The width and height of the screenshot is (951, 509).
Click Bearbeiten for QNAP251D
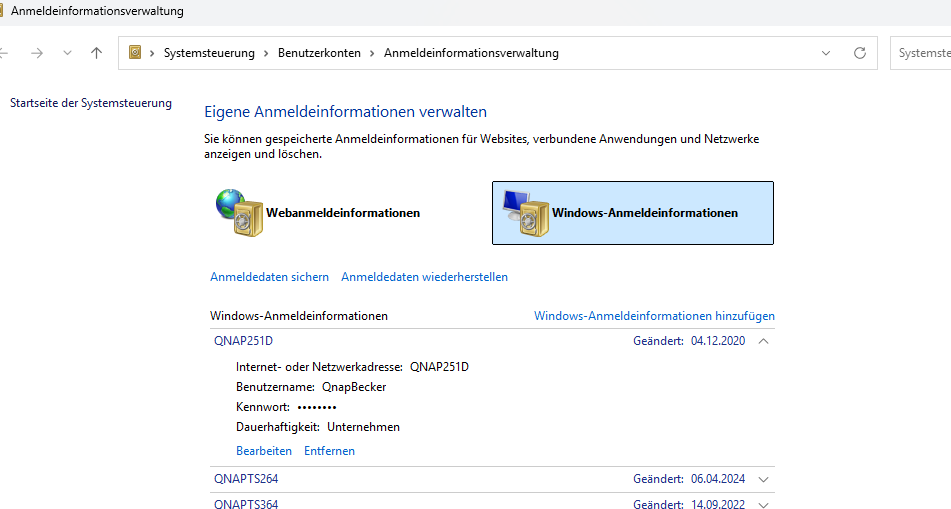tap(264, 451)
